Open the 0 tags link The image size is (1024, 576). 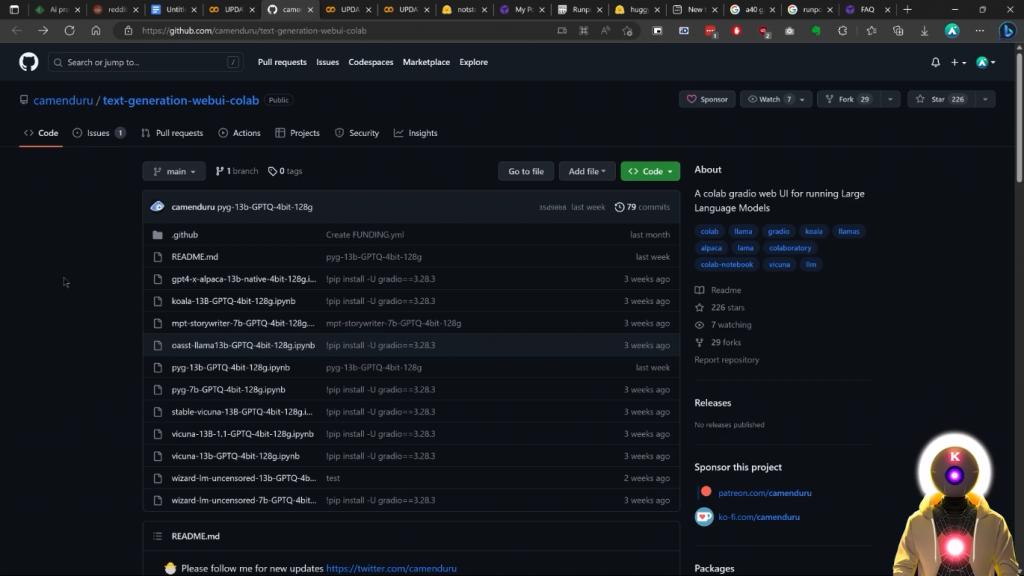tap(285, 171)
